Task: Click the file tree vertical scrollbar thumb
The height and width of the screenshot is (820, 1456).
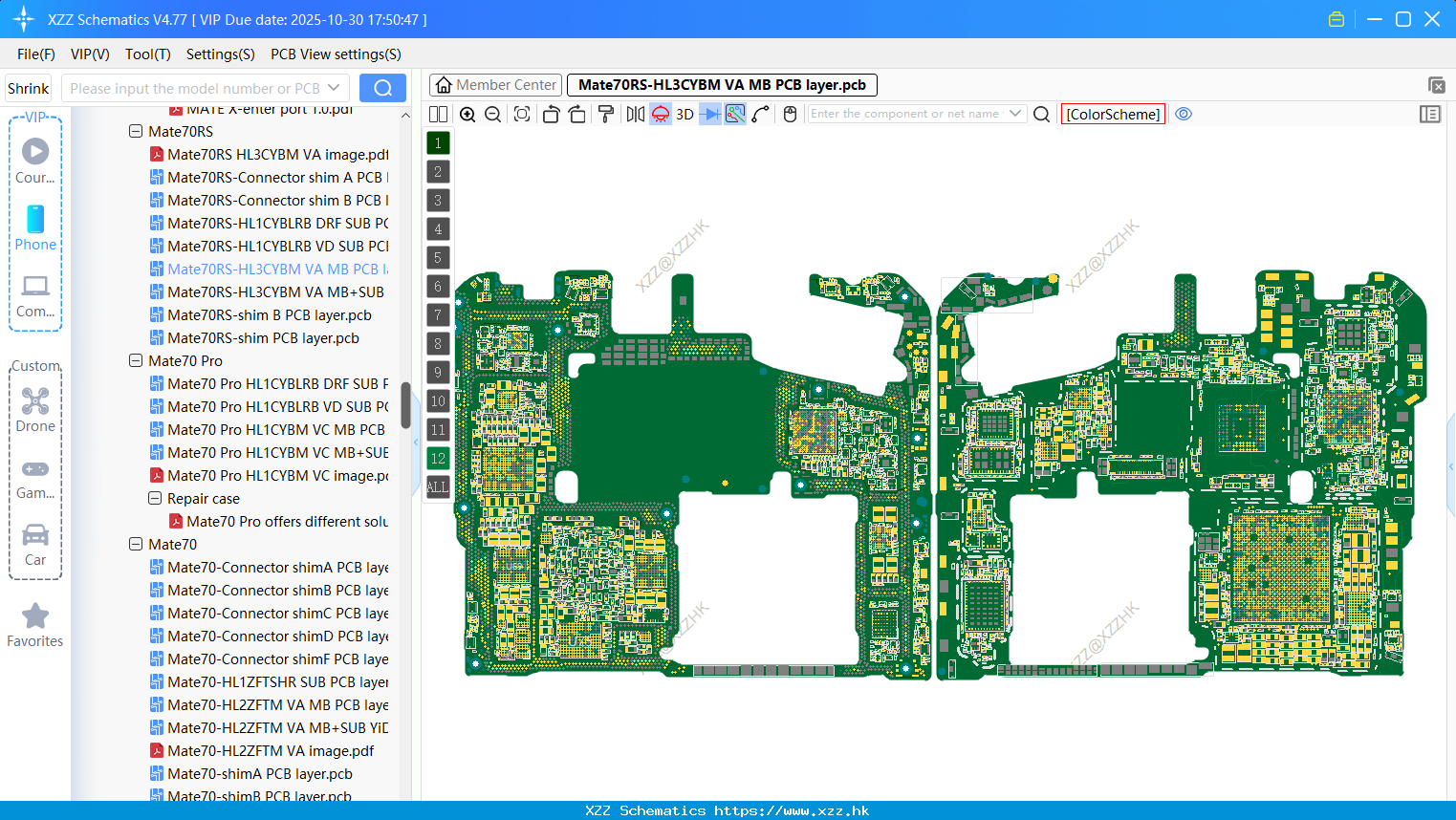Action: click(x=405, y=405)
